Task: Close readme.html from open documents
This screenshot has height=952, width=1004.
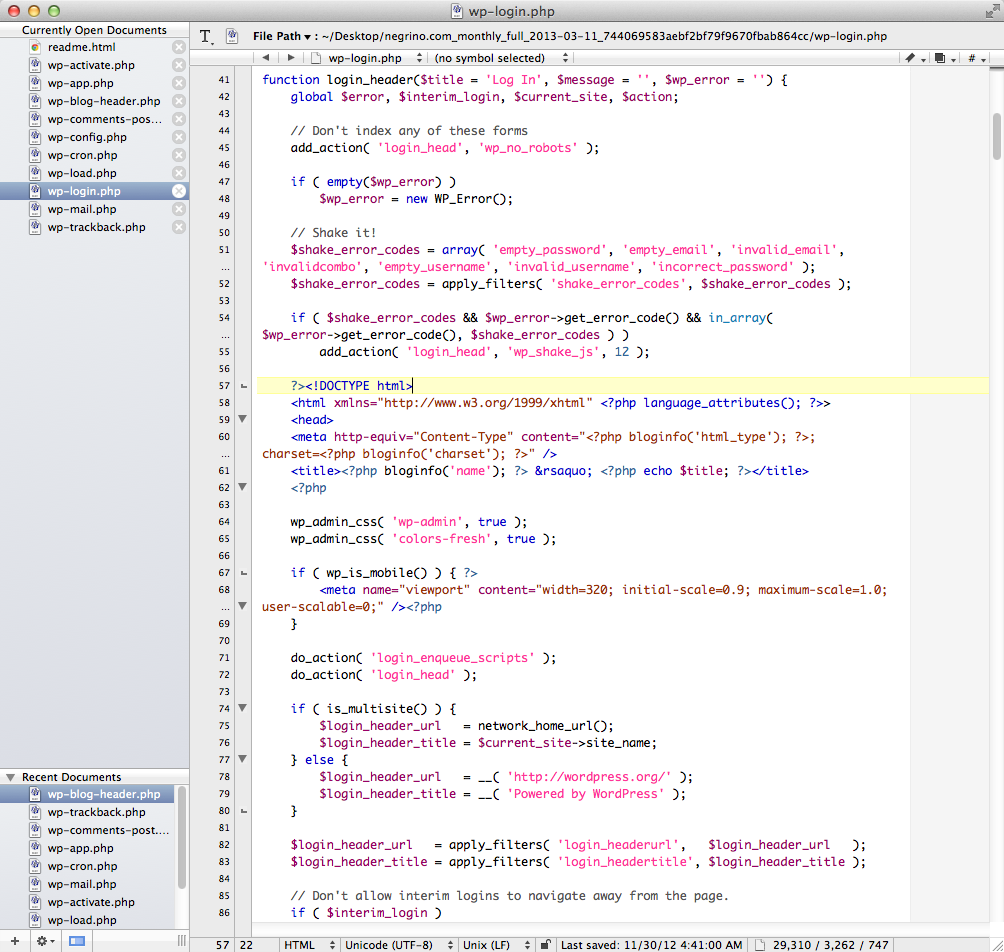Action: click(179, 47)
